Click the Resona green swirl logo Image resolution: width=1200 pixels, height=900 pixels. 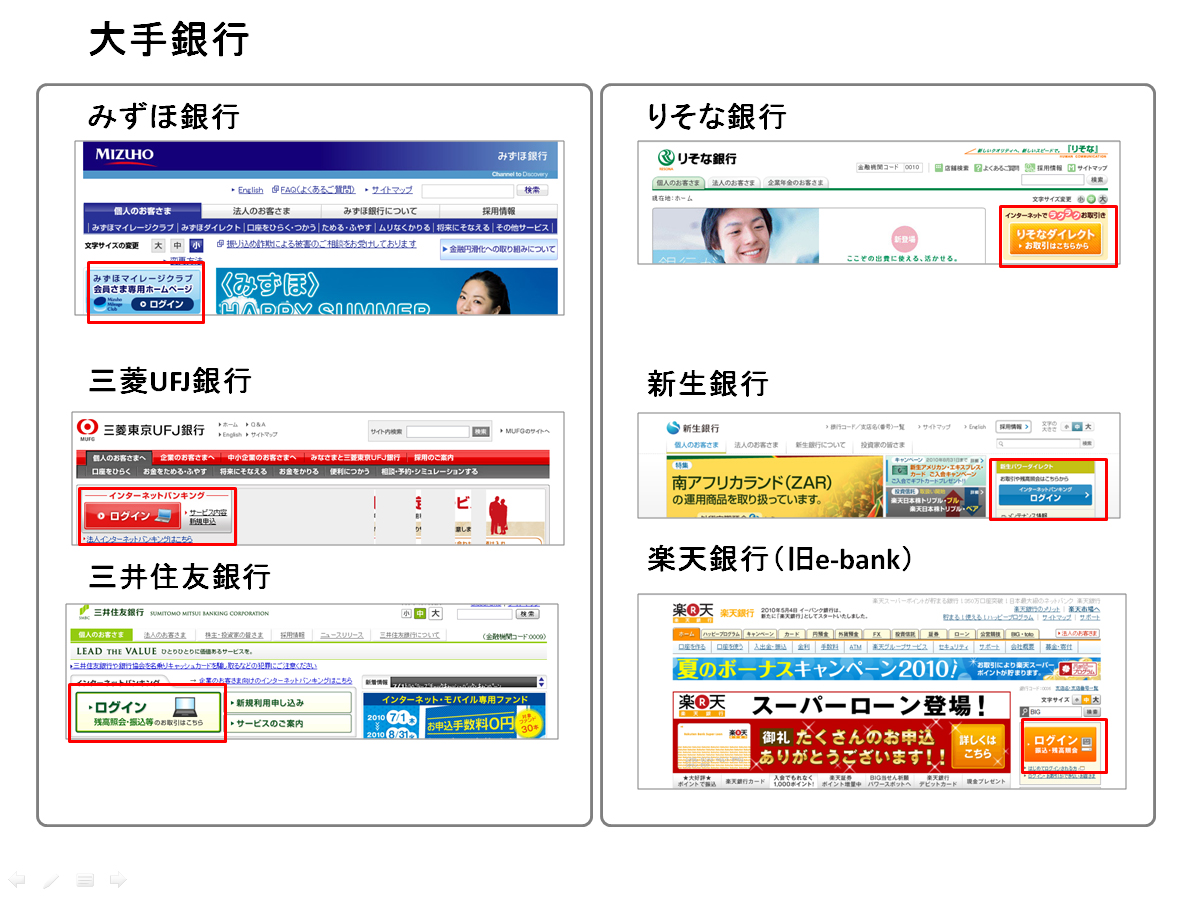click(667, 158)
